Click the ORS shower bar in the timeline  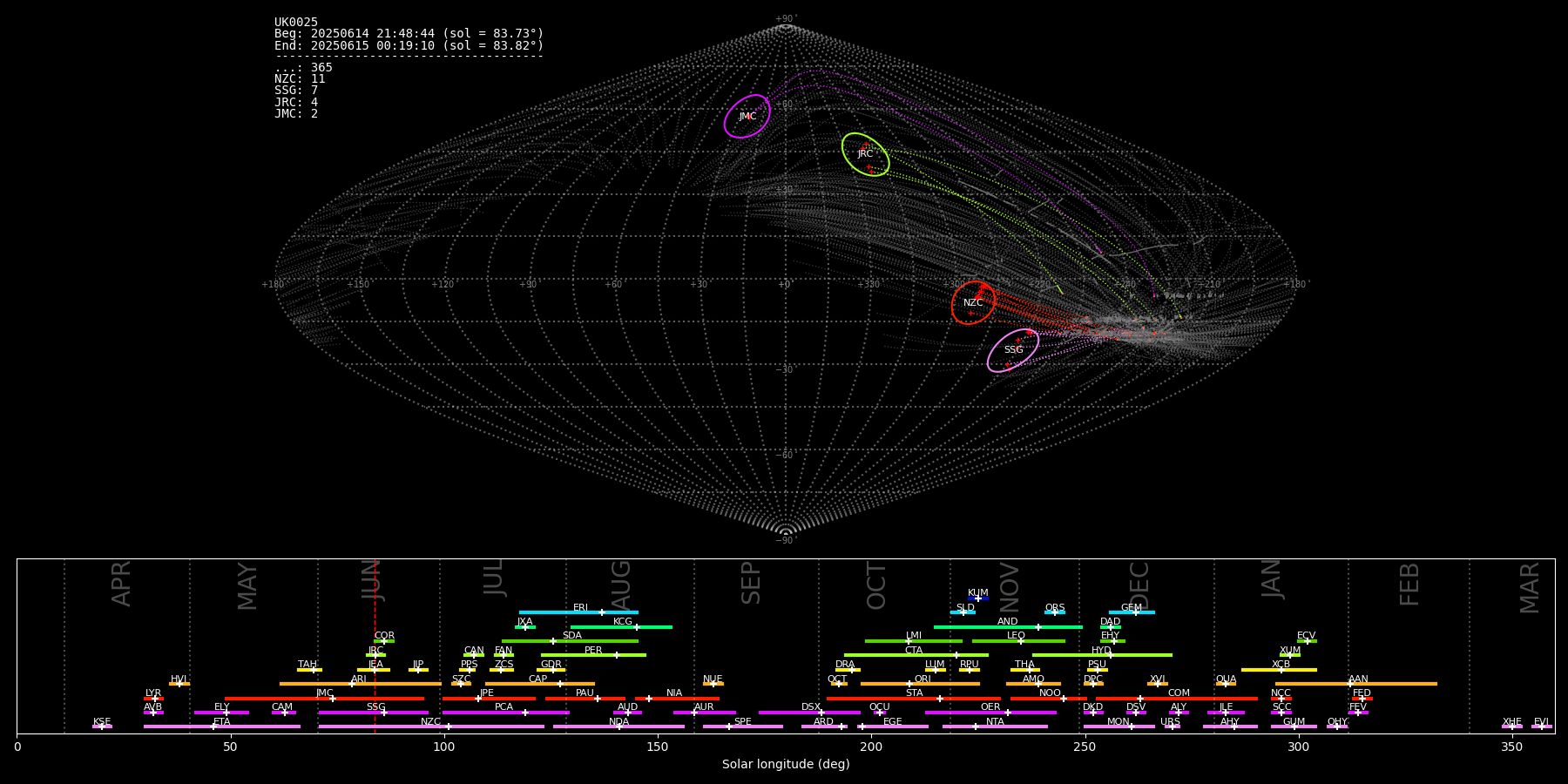[1055, 612]
